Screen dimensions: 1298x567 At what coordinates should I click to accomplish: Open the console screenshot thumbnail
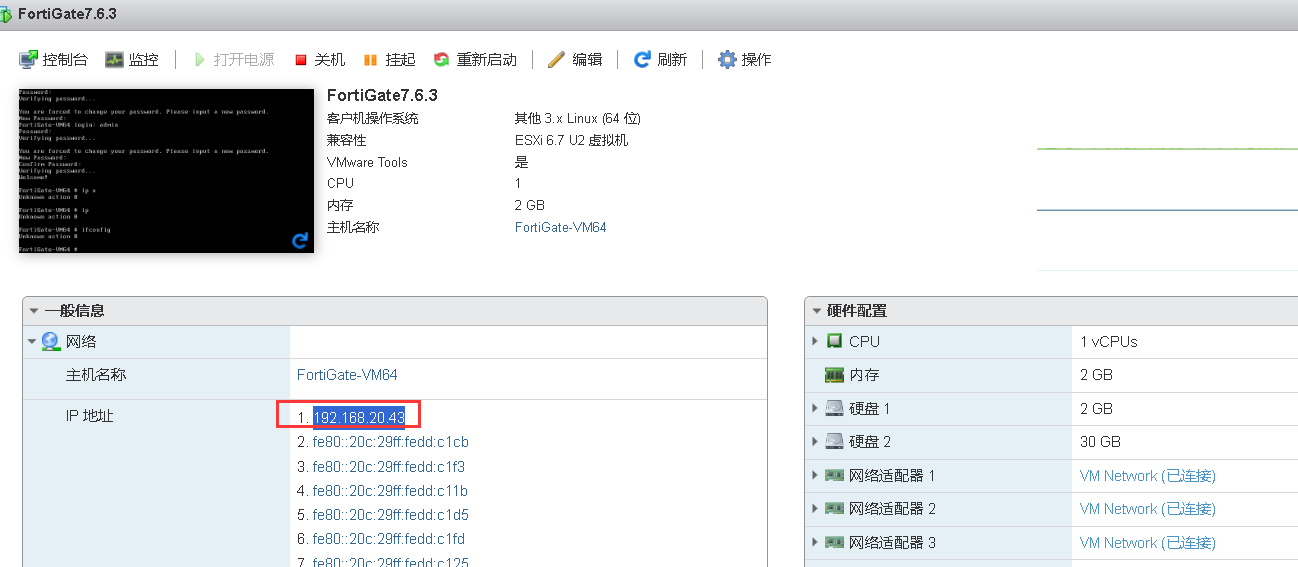(166, 171)
